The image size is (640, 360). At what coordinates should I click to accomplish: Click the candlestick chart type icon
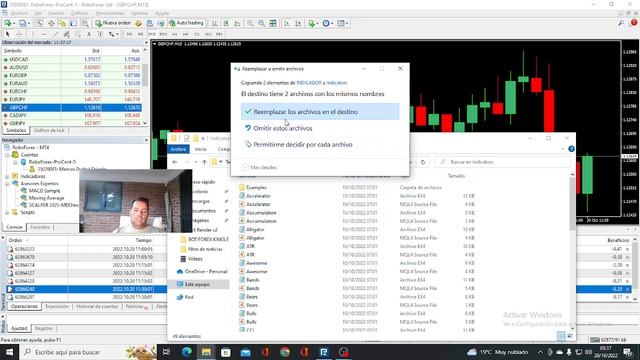tap(226, 23)
